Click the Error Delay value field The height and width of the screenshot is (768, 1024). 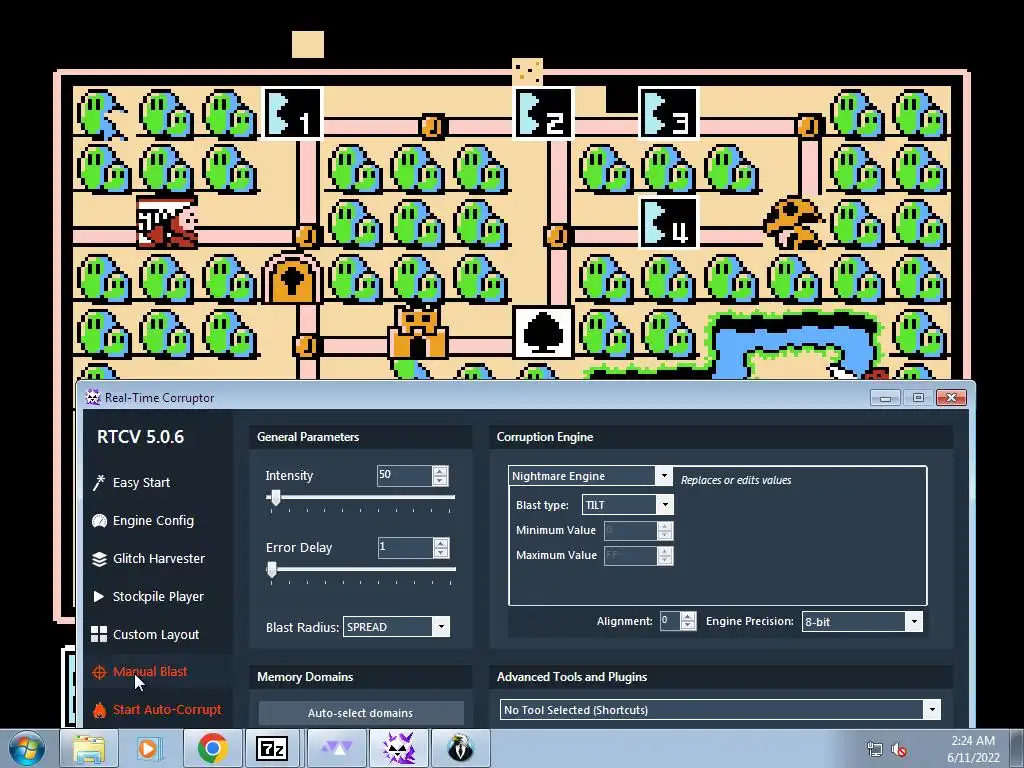pos(405,547)
